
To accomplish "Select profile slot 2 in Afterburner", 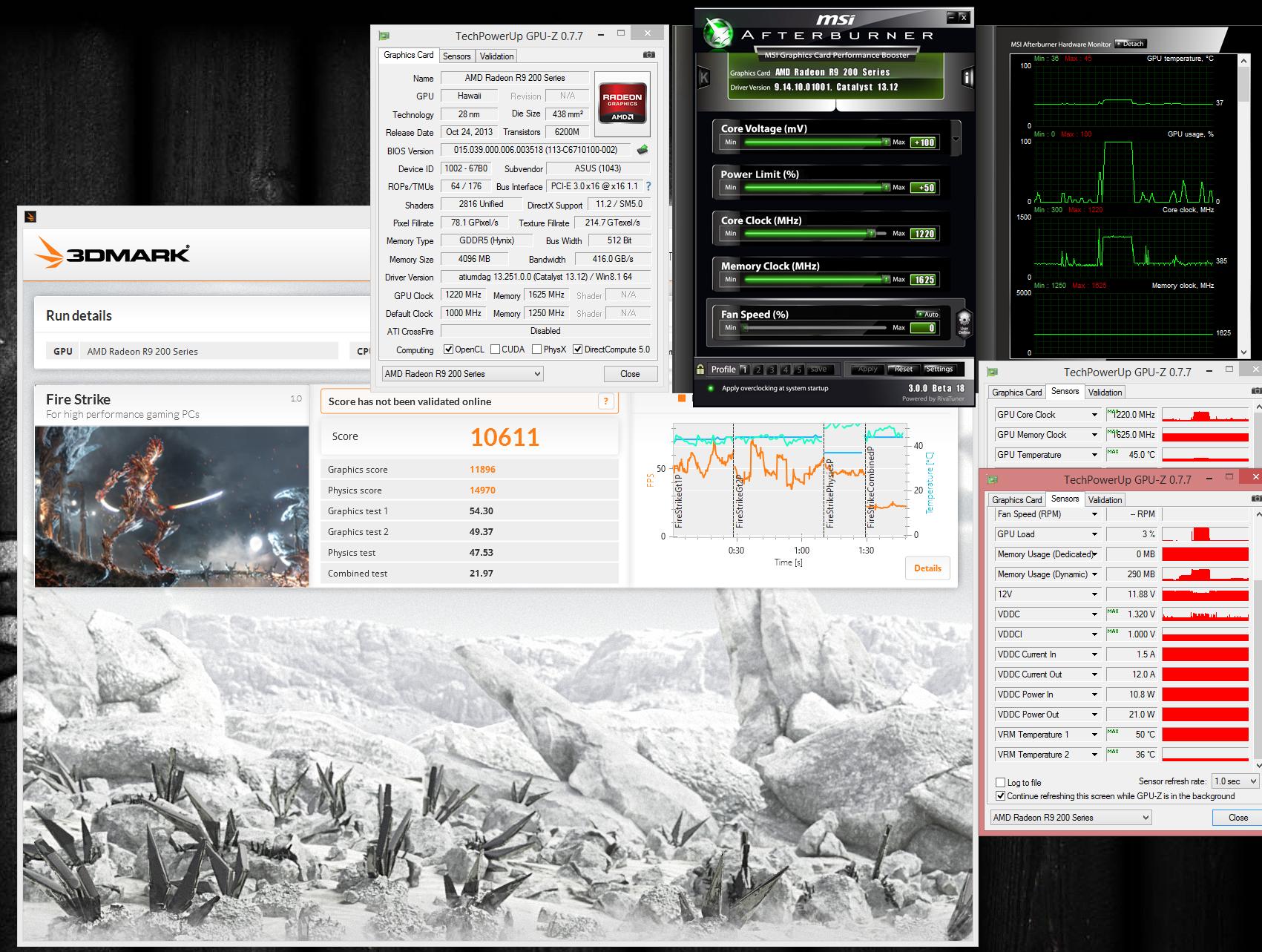I will pyautogui.click(x=758, y=370).
